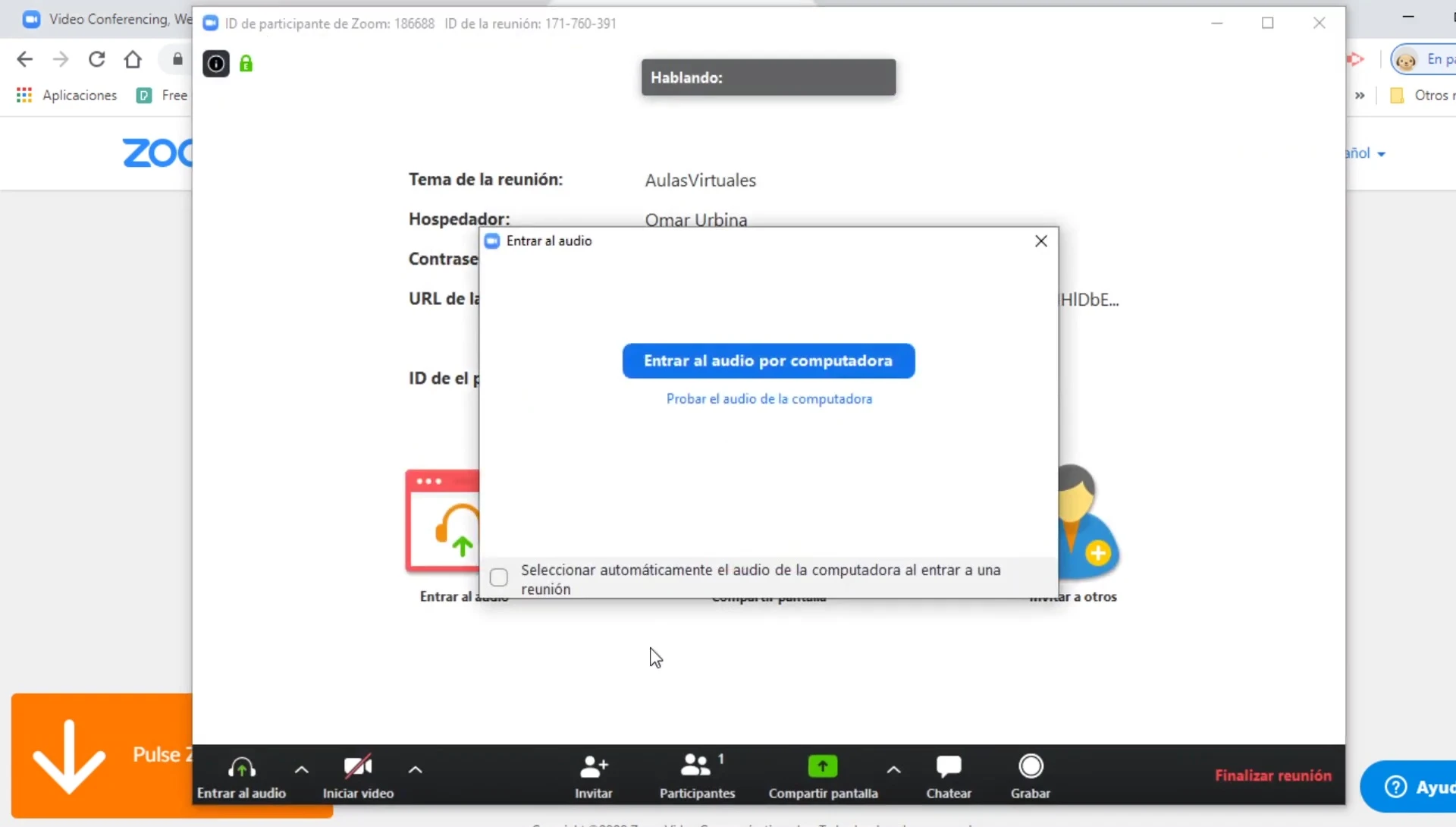Open audio options arrow next to Entrar al audio
This screenshot has width=1456, height=827.
(301, 769)
